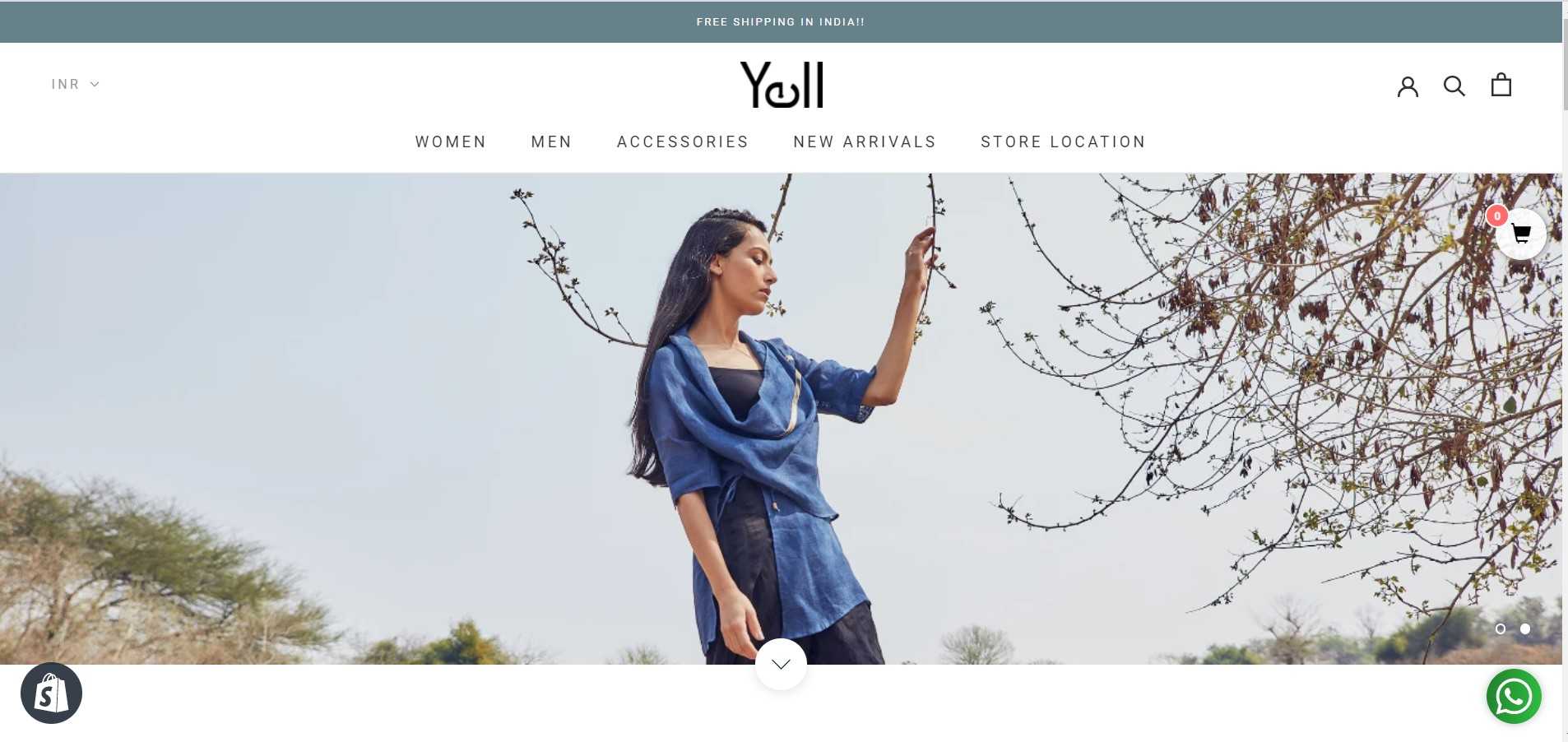Open the search magnifier icon

point(1454,86)
